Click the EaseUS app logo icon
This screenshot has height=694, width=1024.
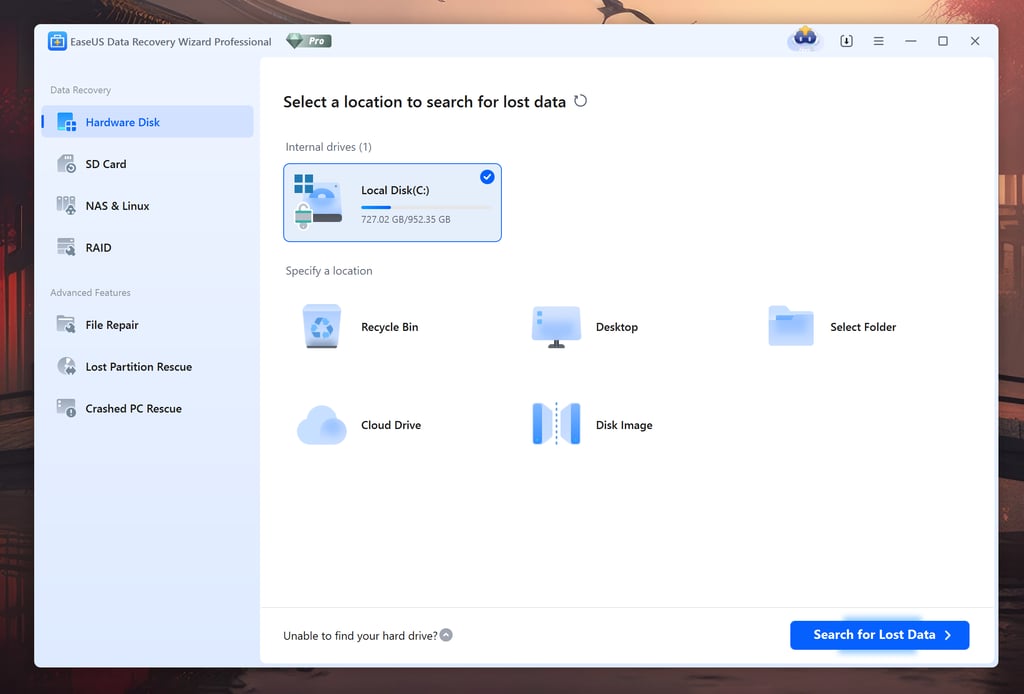point(57,41)
